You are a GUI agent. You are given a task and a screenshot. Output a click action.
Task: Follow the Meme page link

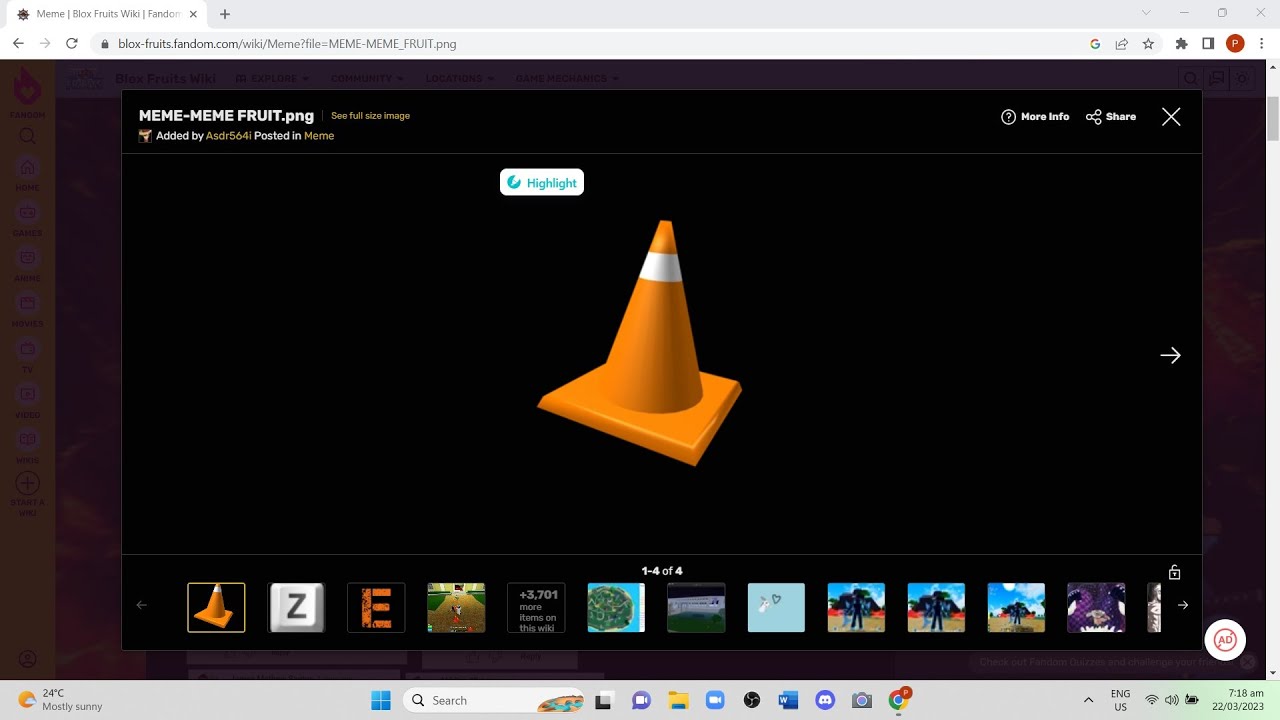coord(319,136)
